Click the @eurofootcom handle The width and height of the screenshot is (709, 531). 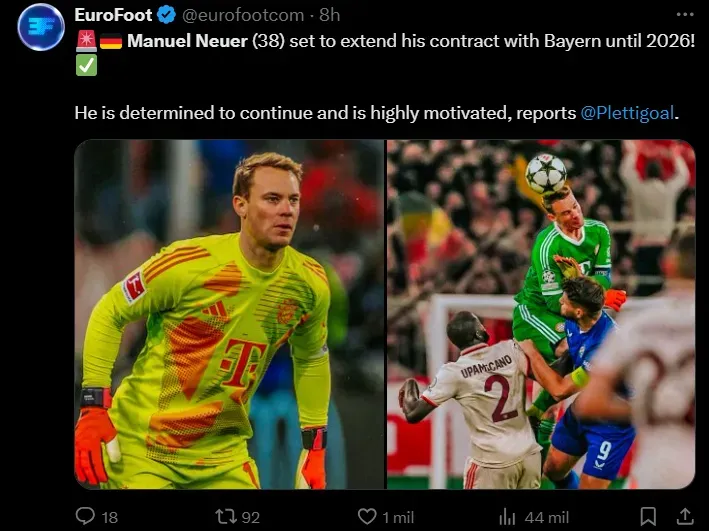coord(243,15)
